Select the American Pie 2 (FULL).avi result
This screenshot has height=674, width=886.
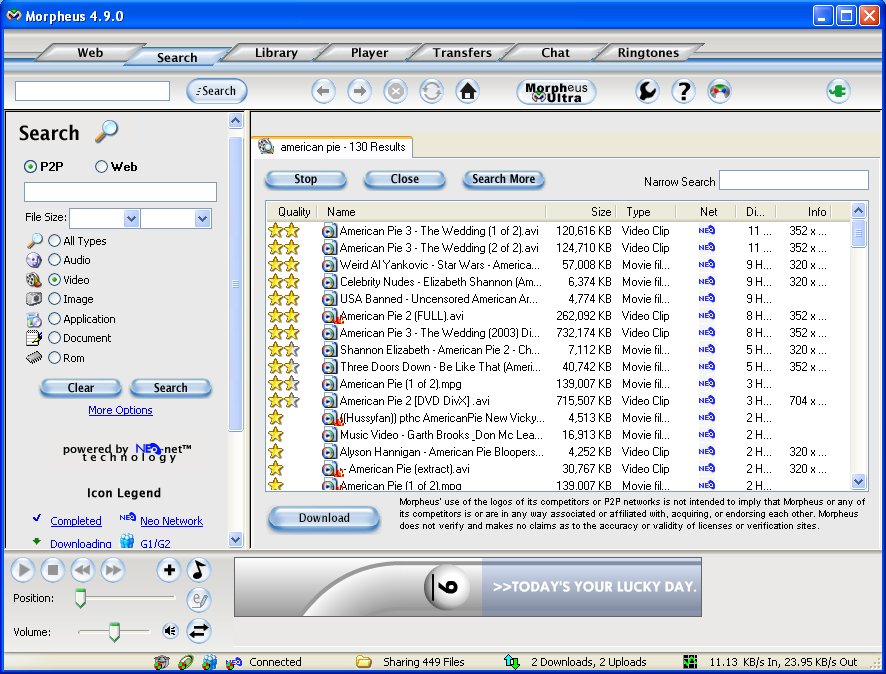click(401, 316)
